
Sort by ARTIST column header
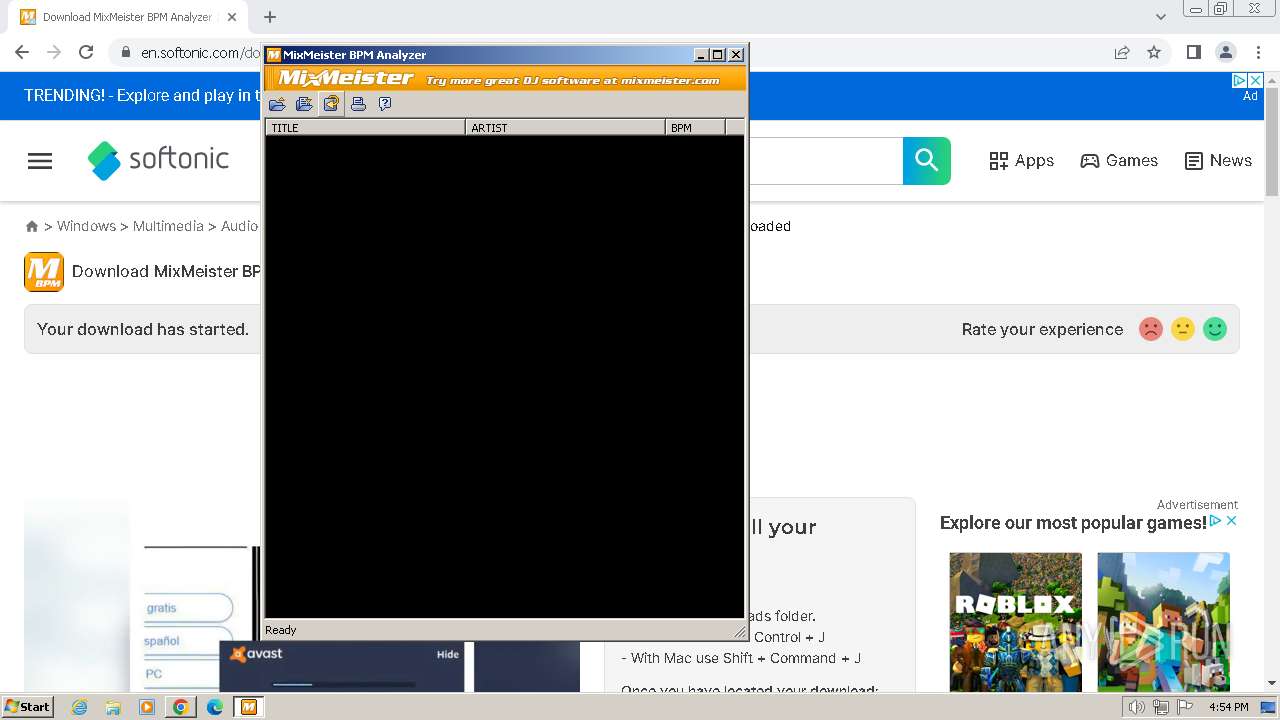(565, 127)
